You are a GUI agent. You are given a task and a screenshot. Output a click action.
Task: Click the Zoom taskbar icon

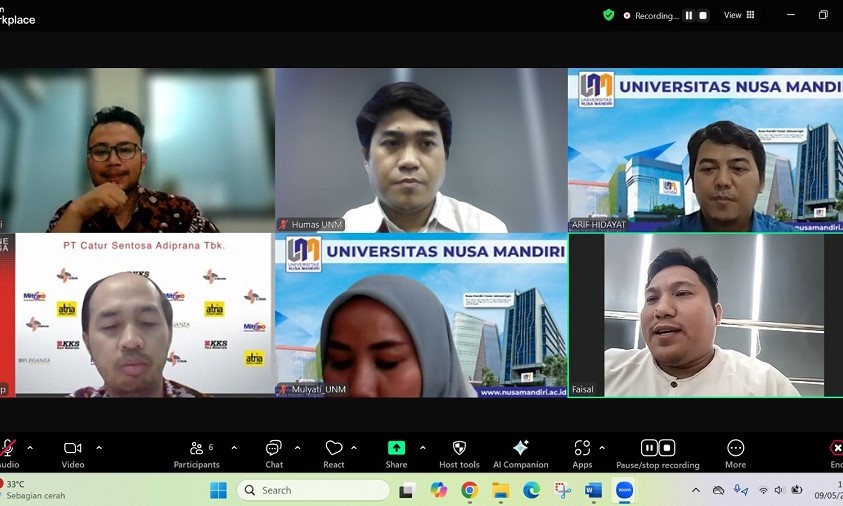624,490
